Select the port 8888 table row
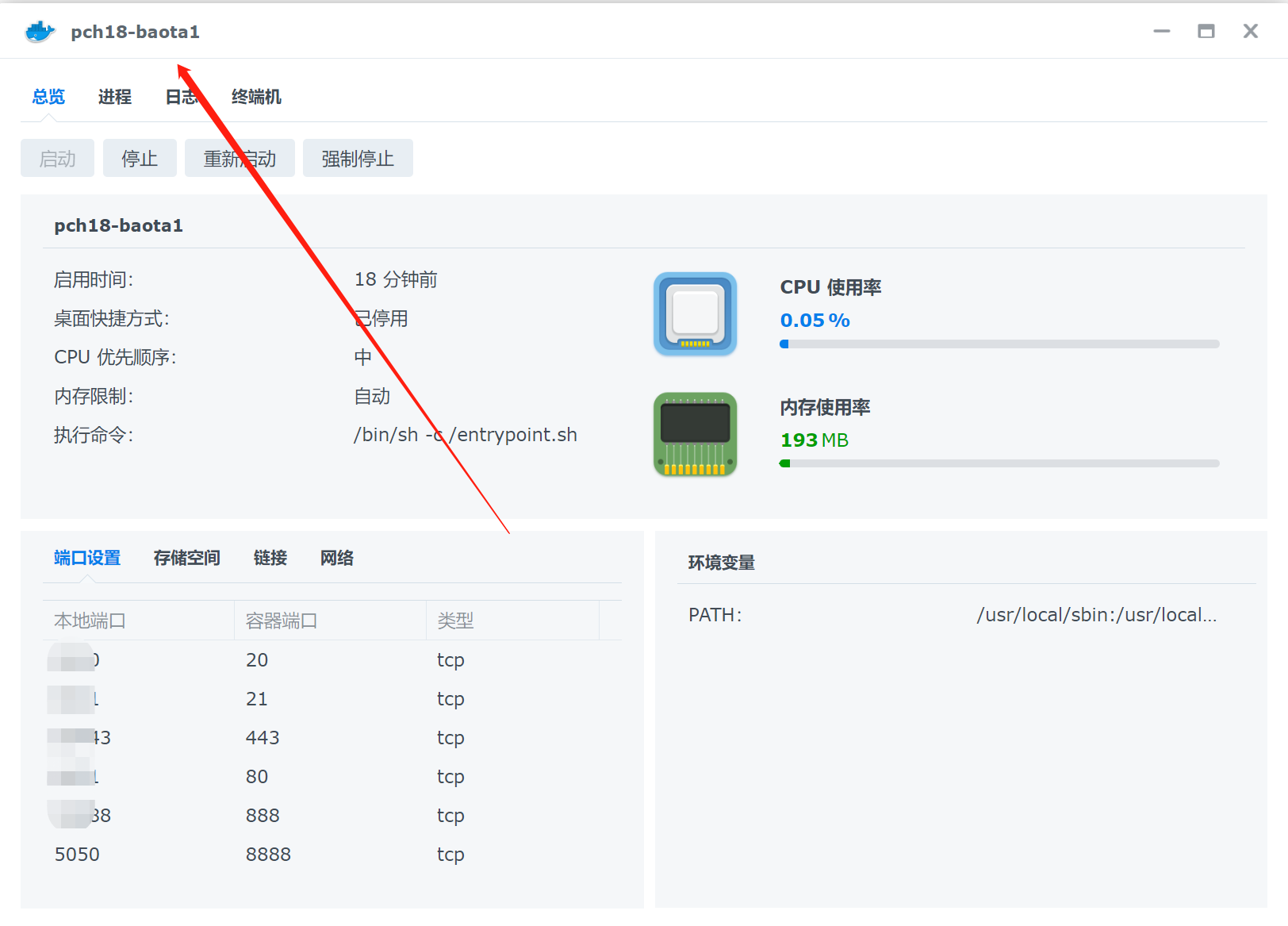 268,855
